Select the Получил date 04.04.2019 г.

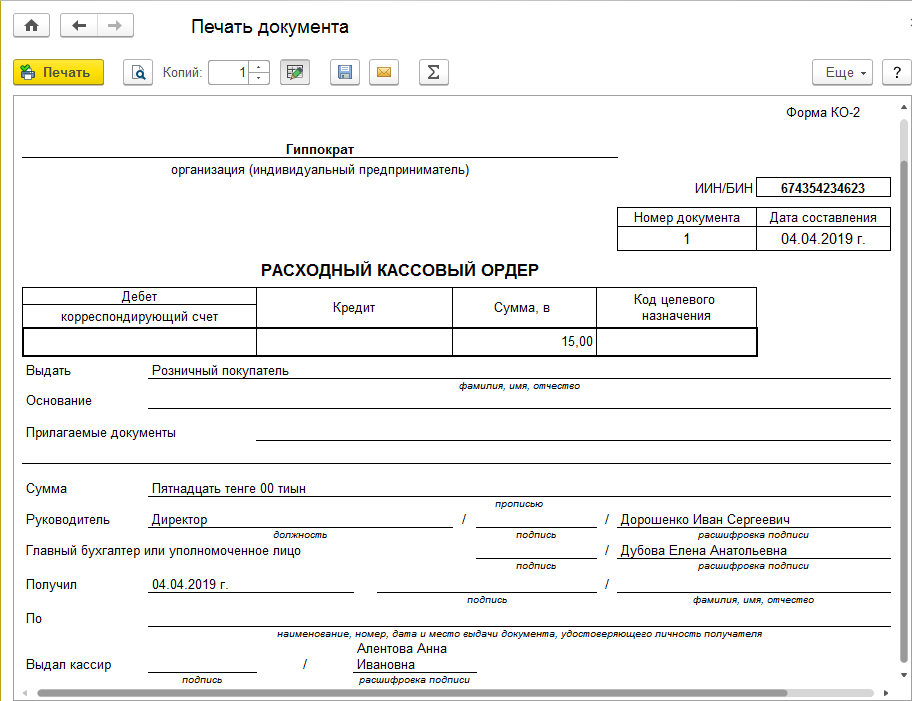click(190, 585)
